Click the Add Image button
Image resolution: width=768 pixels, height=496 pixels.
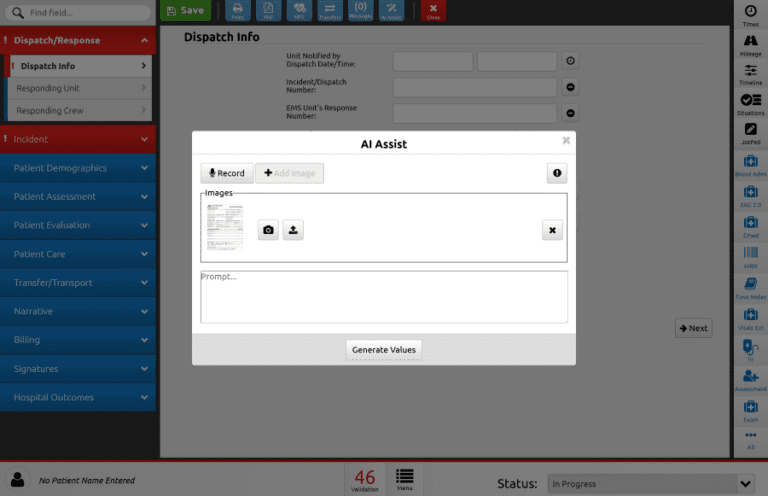(289, 173)
